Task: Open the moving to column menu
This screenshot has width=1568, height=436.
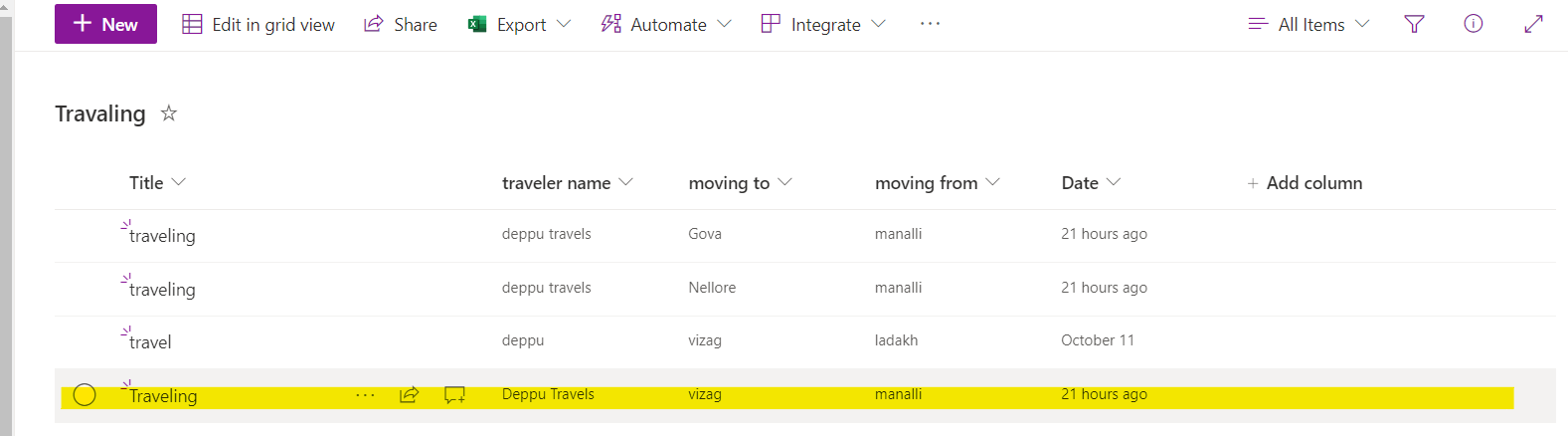Action: (740, 183)
